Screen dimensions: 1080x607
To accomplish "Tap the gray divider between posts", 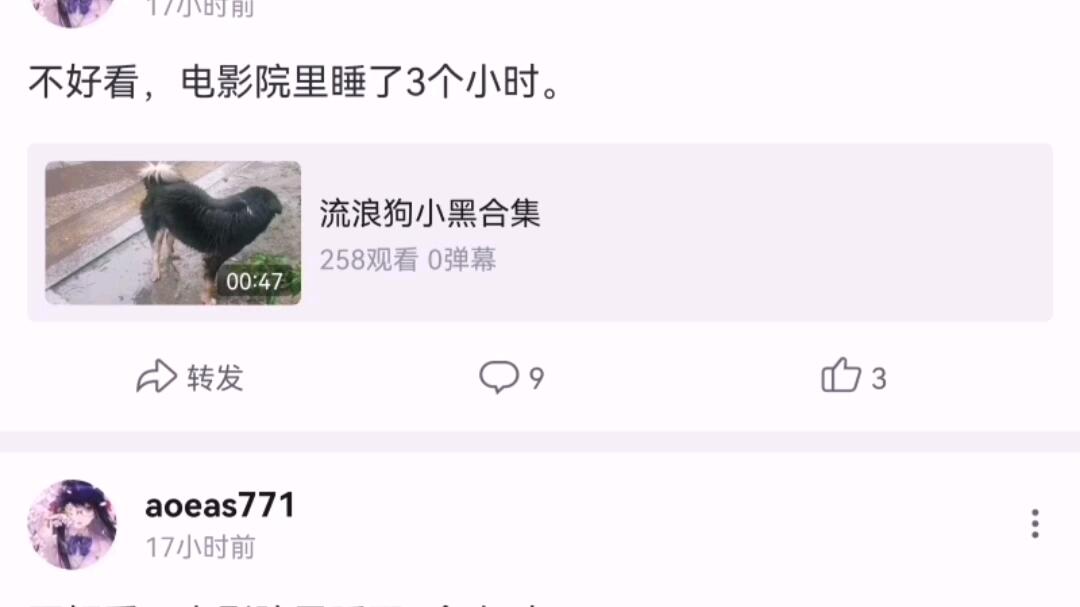I will click(540, 442).
